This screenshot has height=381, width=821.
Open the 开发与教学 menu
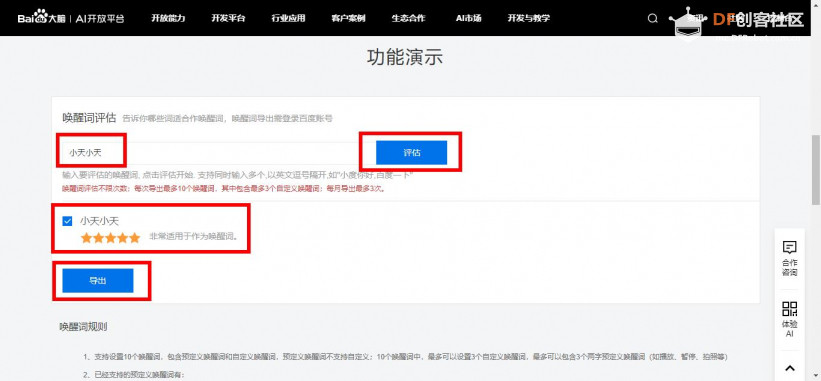click(x=529, y=18)
